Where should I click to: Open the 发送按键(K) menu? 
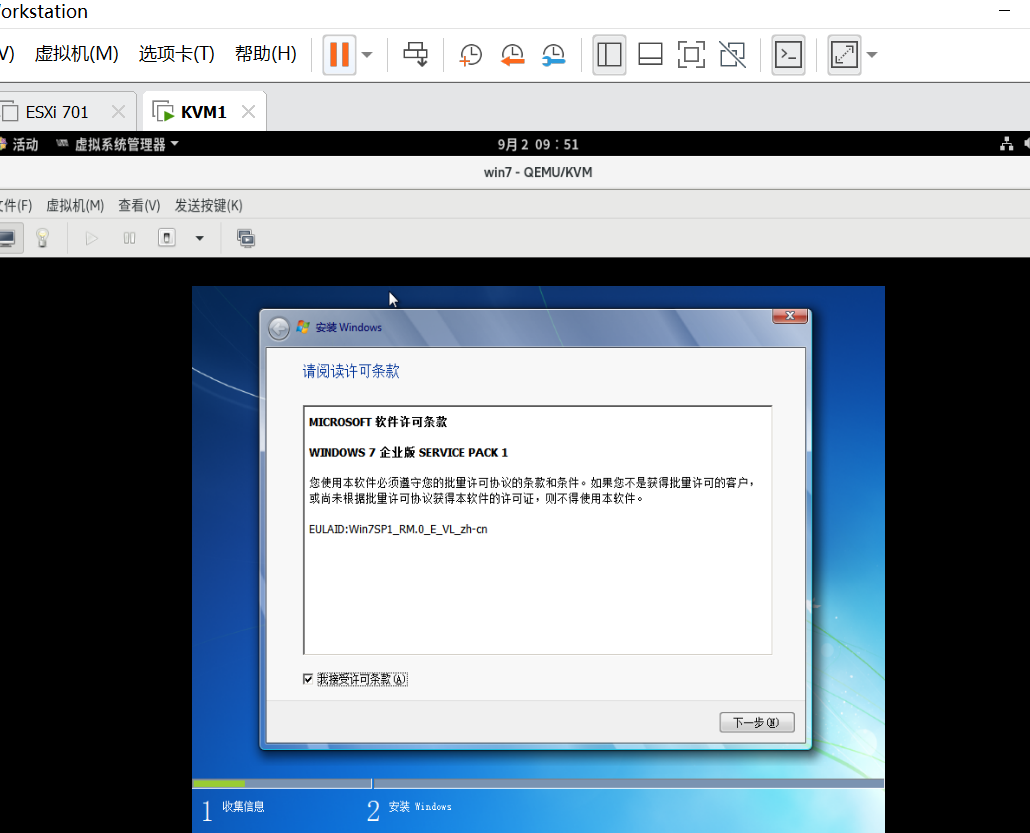click(208, 206)
